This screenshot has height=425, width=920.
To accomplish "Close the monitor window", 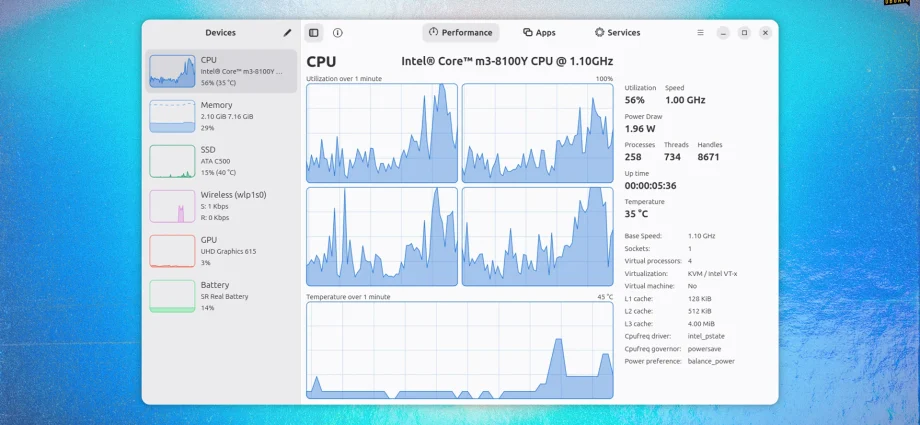I will tap(765, 33).
